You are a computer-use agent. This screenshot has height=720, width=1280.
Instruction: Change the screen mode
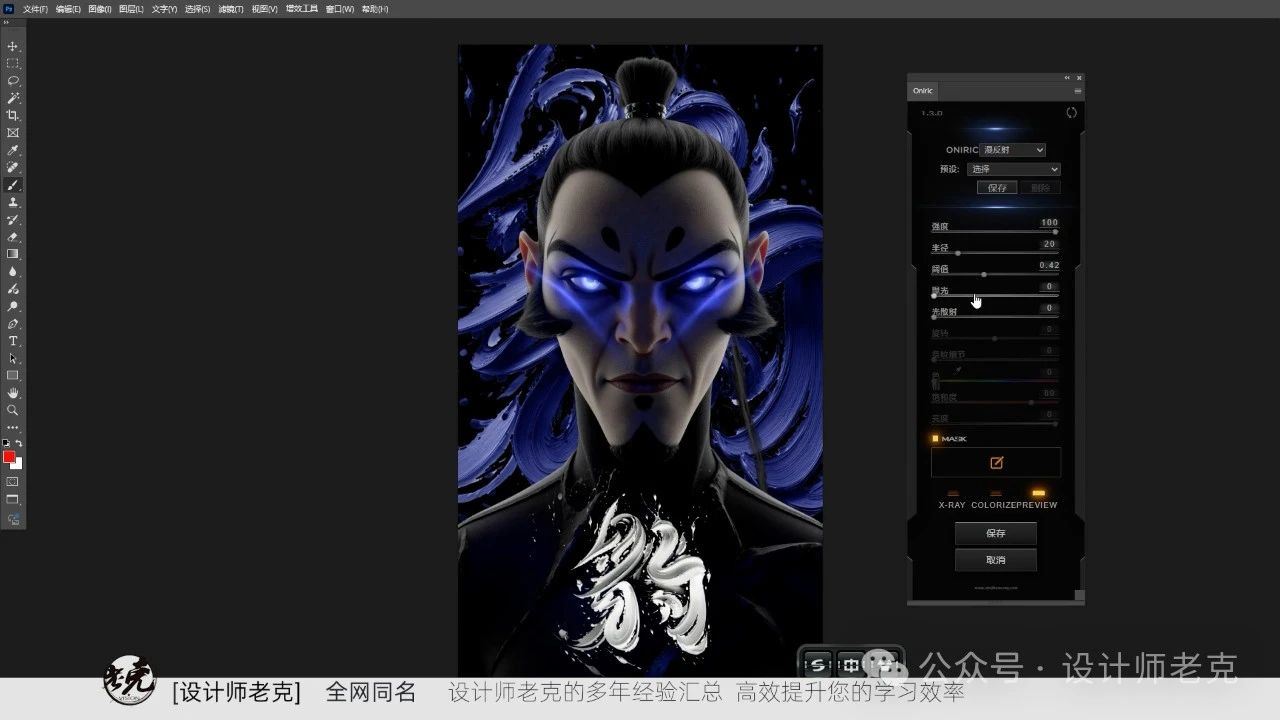[13, 500]
